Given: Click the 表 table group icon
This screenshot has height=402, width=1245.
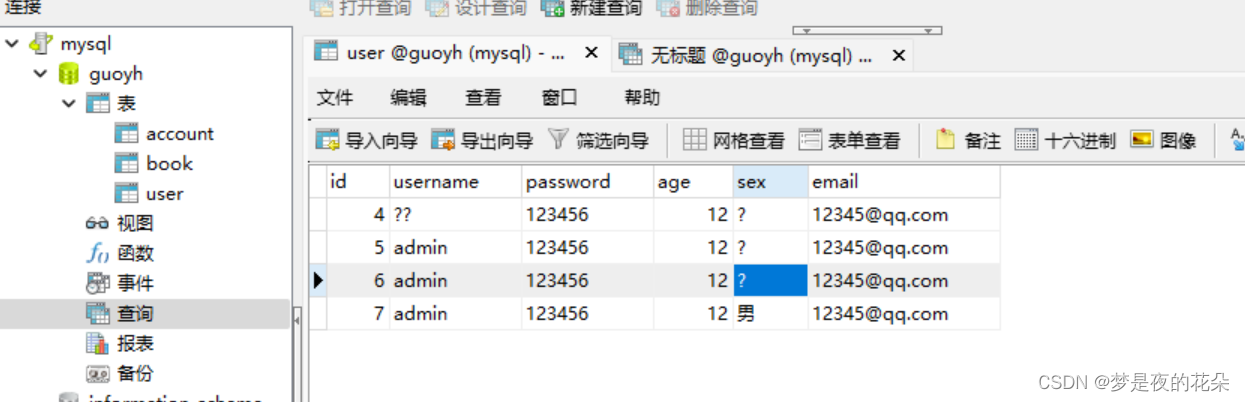Looking at the screenshot, I should point(98,104).
